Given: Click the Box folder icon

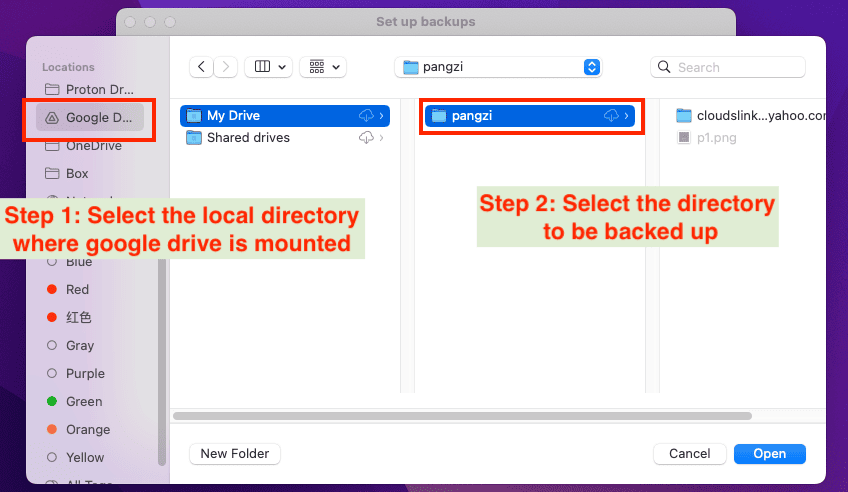Looking at the screenshot, I should pos(52,173).
